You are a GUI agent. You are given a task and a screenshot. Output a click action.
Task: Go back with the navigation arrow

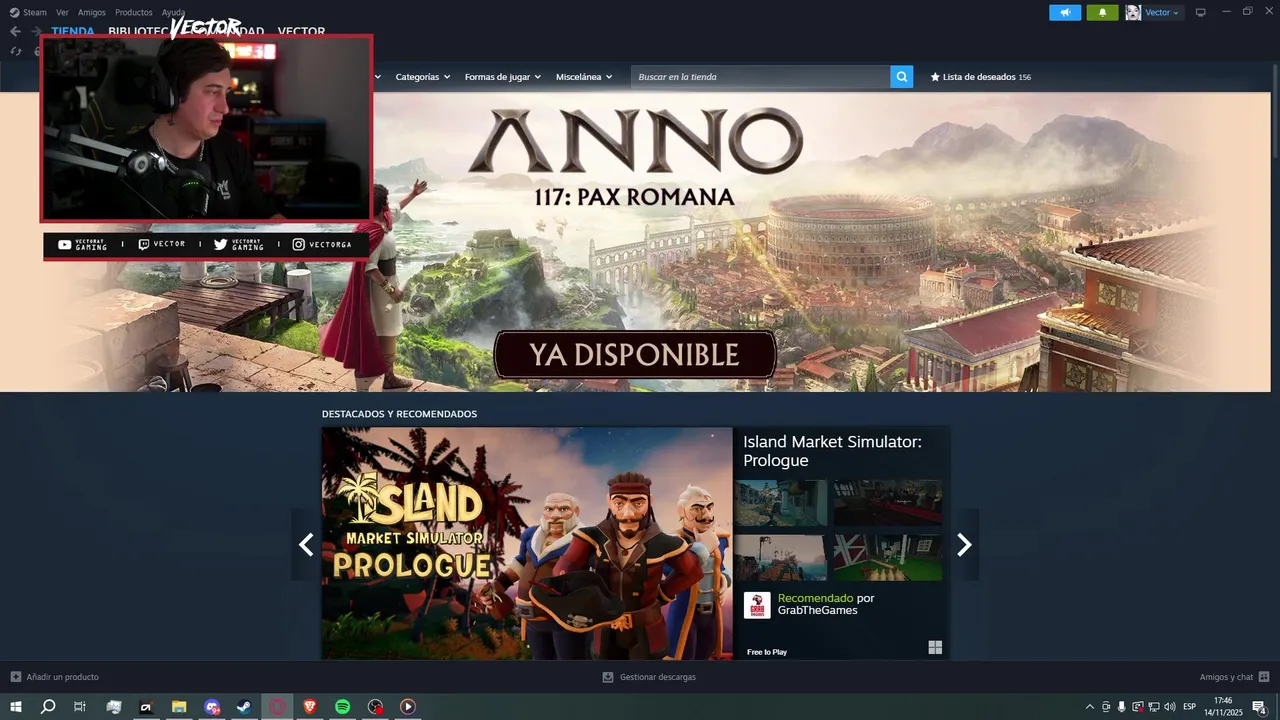(15, 31)
